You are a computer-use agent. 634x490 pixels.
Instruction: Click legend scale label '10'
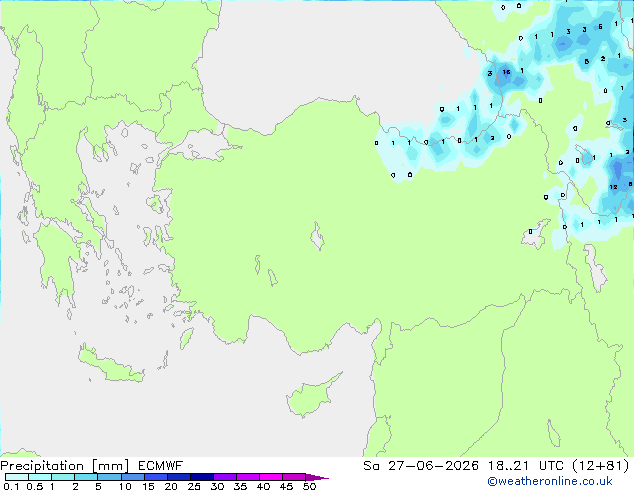pos(125,486)
